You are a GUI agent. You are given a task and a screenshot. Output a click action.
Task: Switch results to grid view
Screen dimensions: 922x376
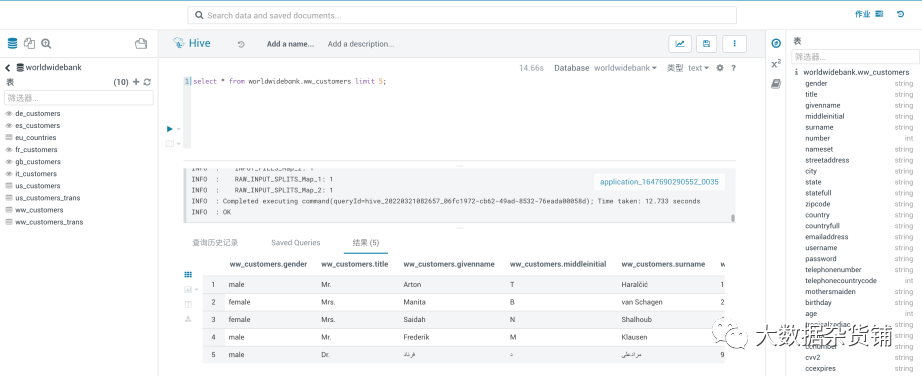(x=188, y=275)
